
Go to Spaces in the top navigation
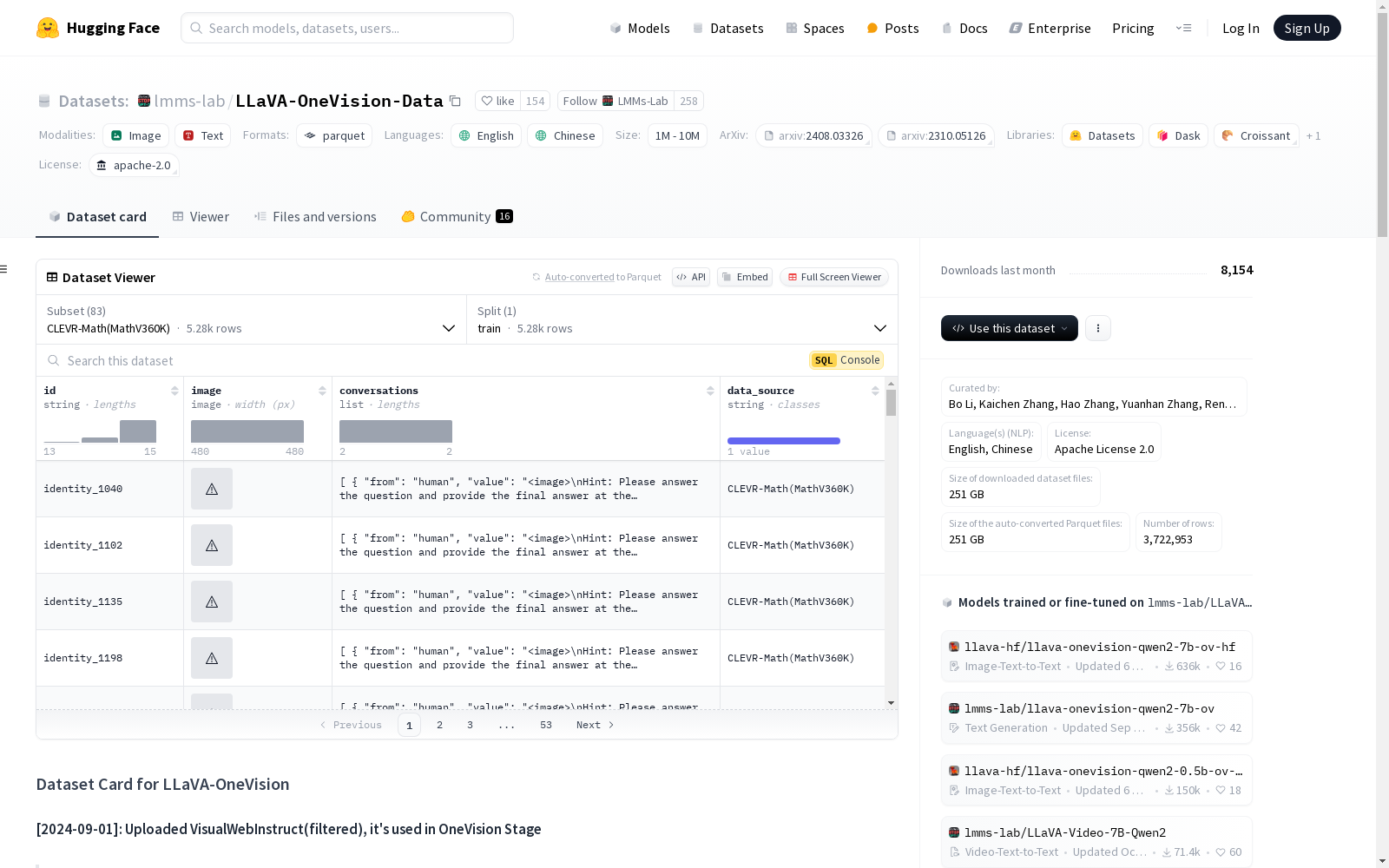click(x=815, y=28)
